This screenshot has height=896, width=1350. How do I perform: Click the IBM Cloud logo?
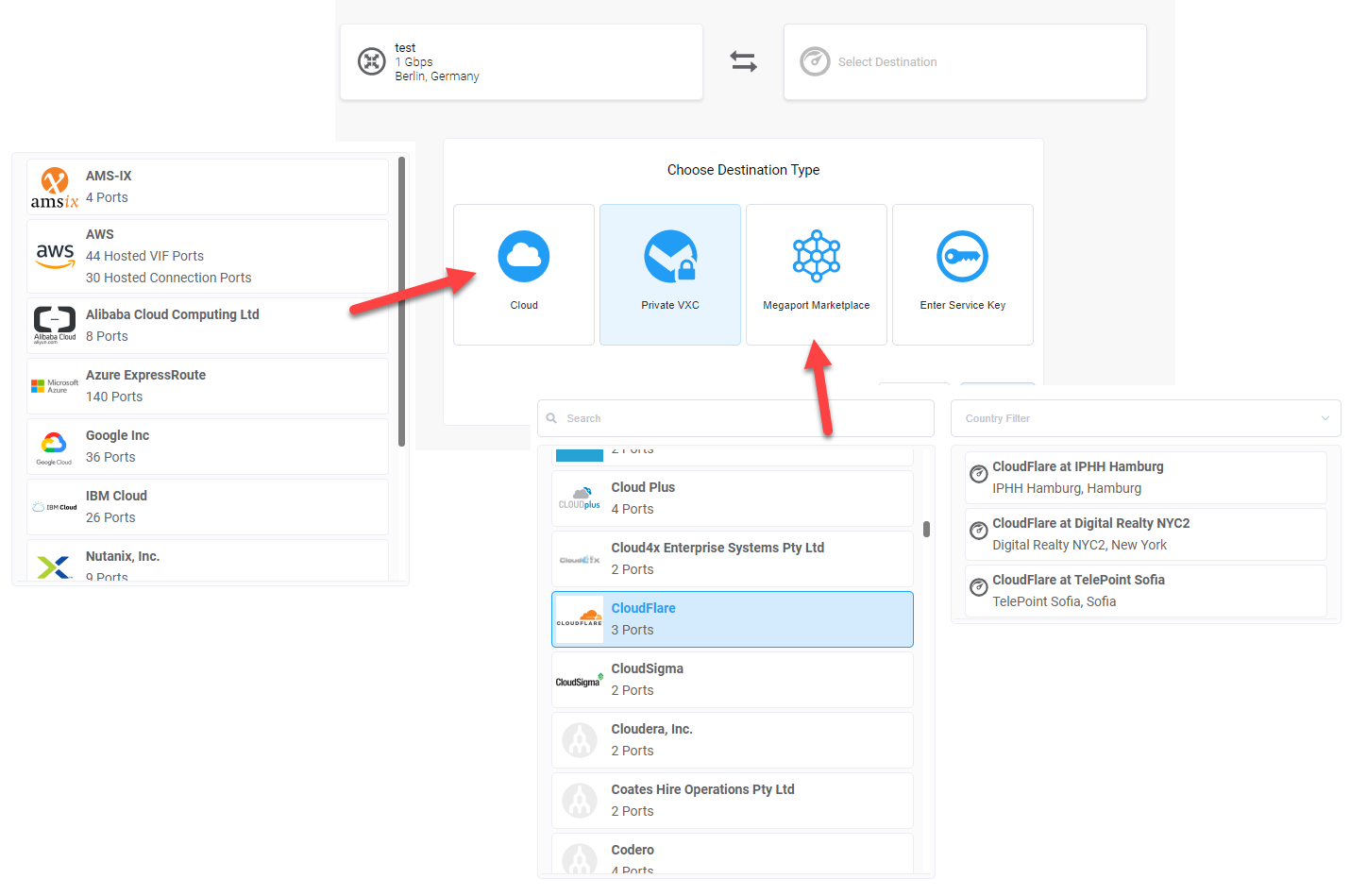point(55,507)
